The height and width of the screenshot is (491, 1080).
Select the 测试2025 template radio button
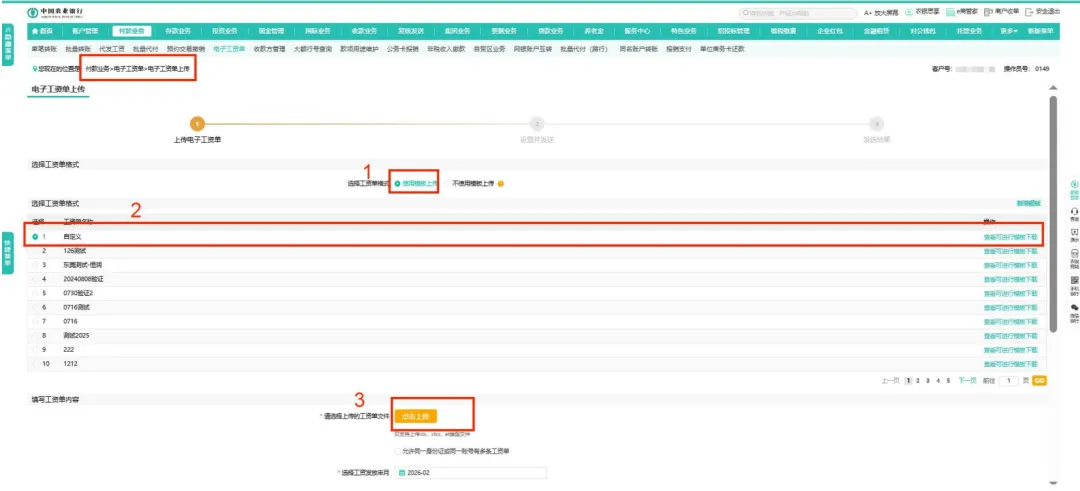[x=35, y=335]
